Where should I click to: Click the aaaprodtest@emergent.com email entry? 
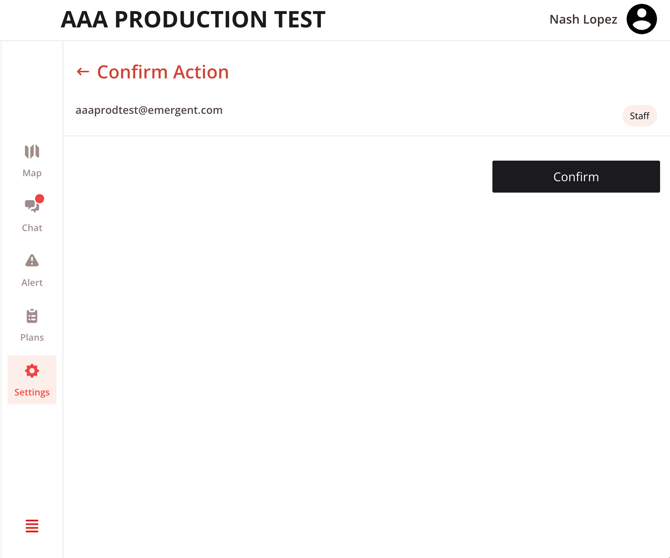[x=149, y=110]
